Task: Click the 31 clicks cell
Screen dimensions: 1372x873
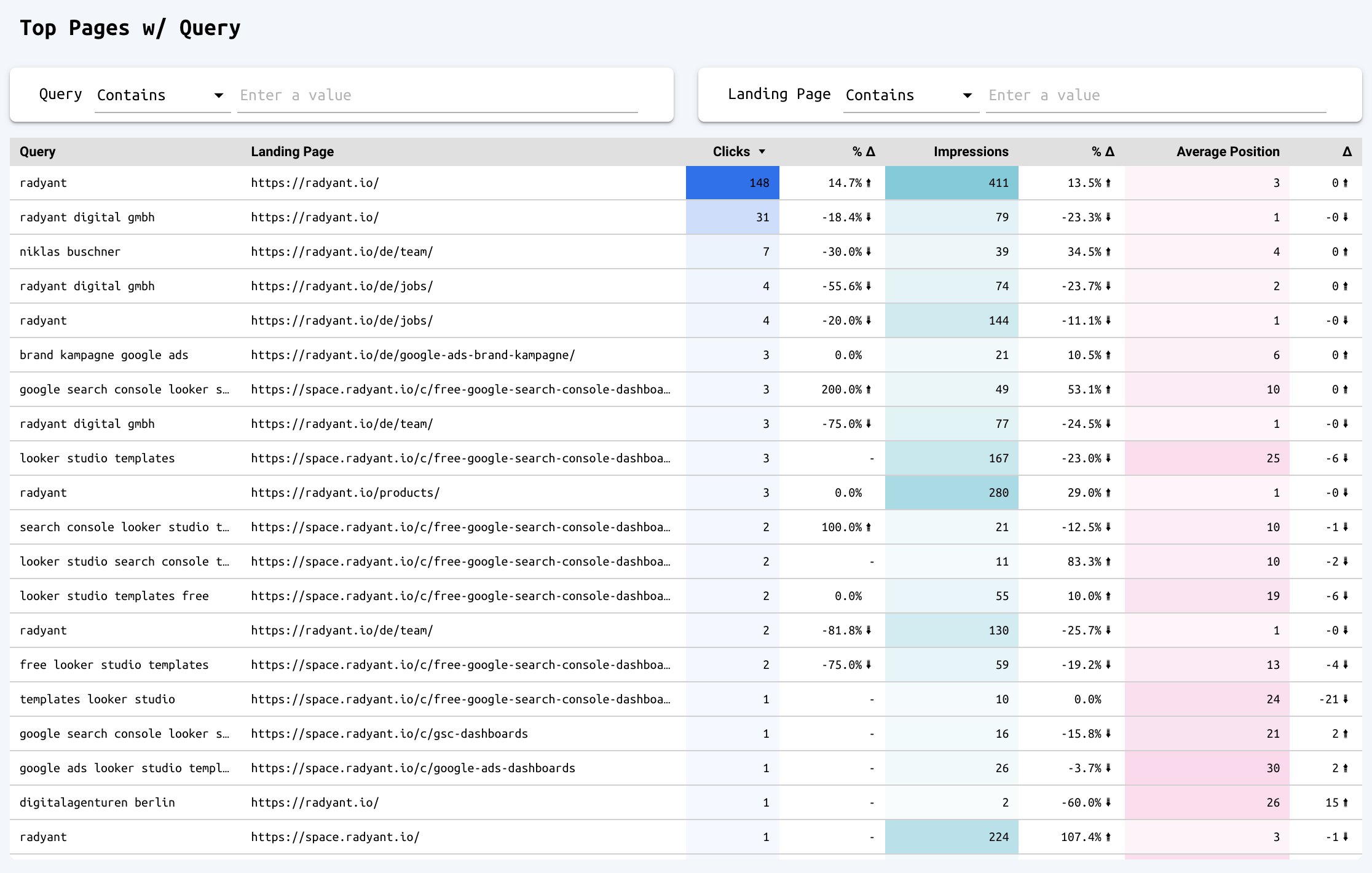Action: pyautogui.click(x=733, y=217)
